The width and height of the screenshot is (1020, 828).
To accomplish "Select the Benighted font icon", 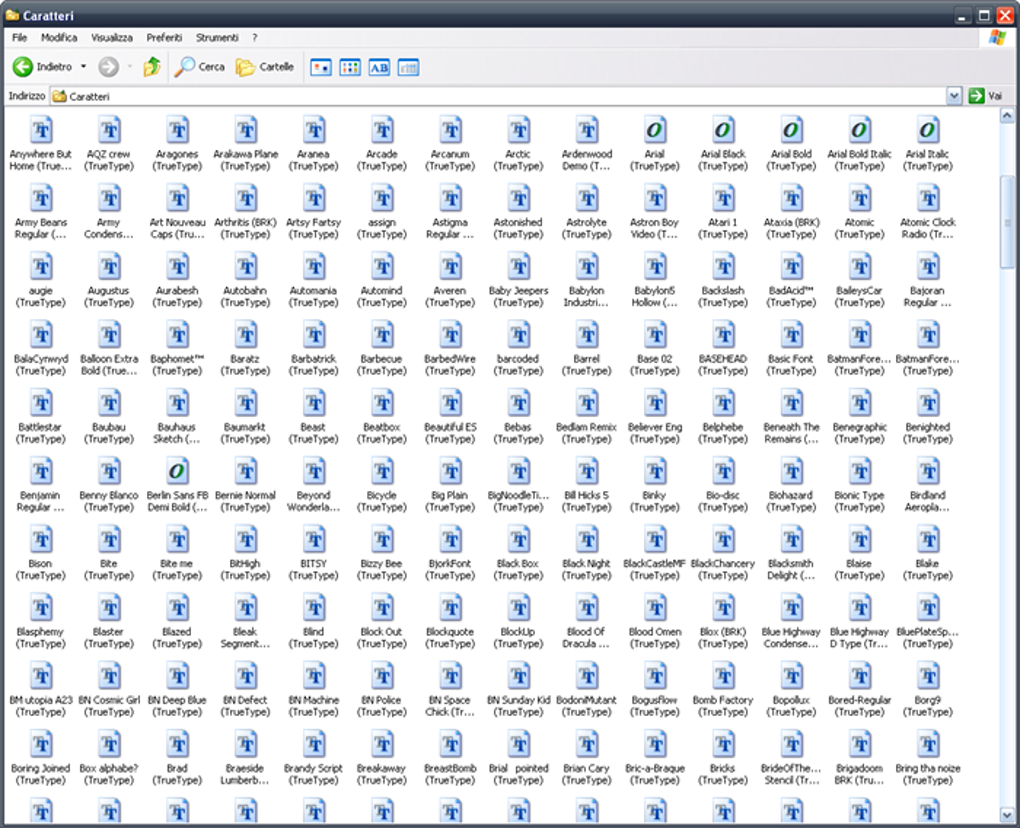I will click(928, 403).
